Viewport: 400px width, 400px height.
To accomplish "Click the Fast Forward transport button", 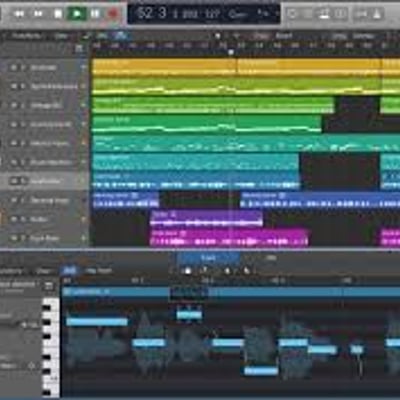I will pyautogui.click(x=39, y=14).
